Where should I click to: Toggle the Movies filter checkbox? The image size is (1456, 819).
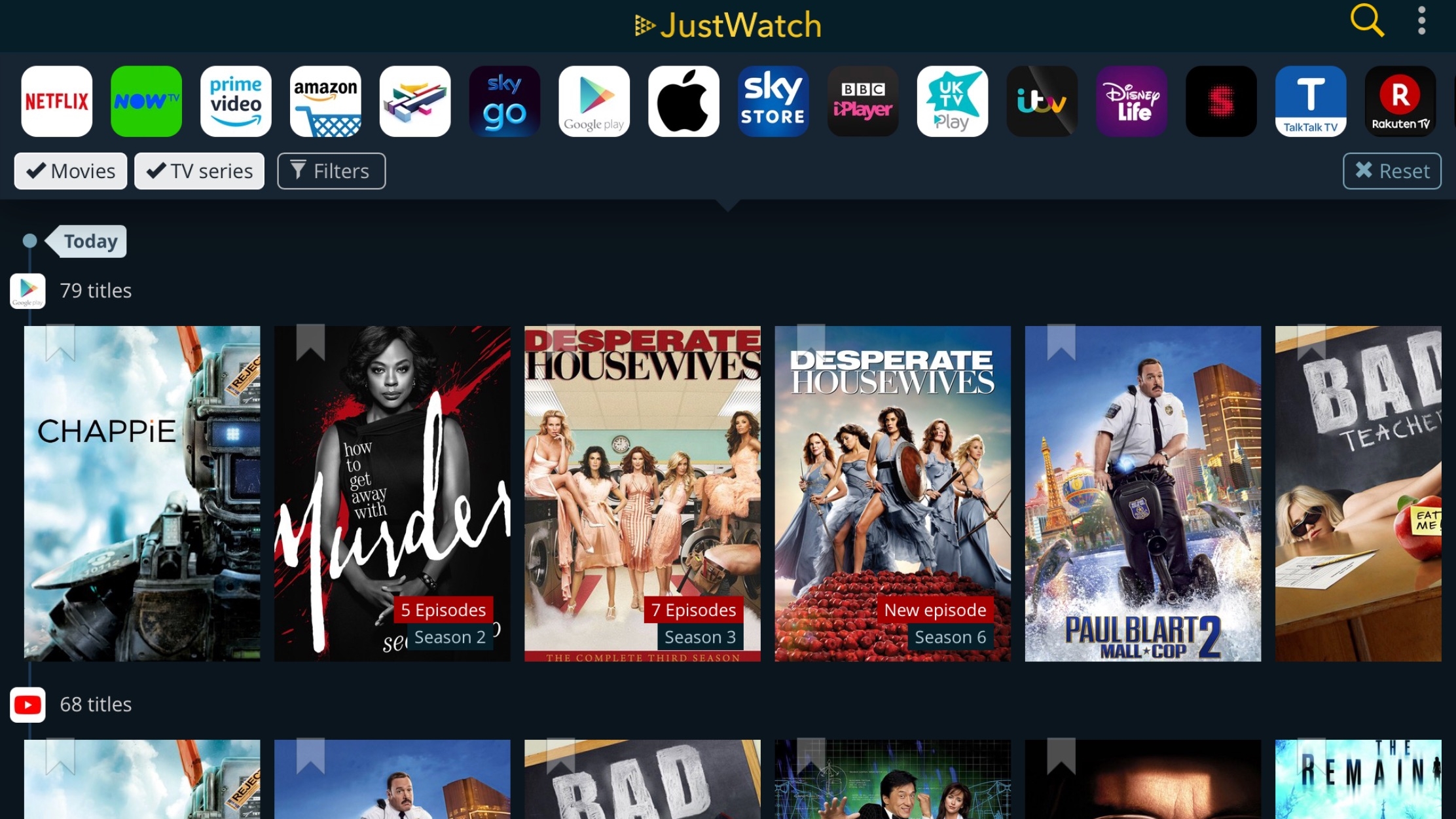tap(71, 170)
